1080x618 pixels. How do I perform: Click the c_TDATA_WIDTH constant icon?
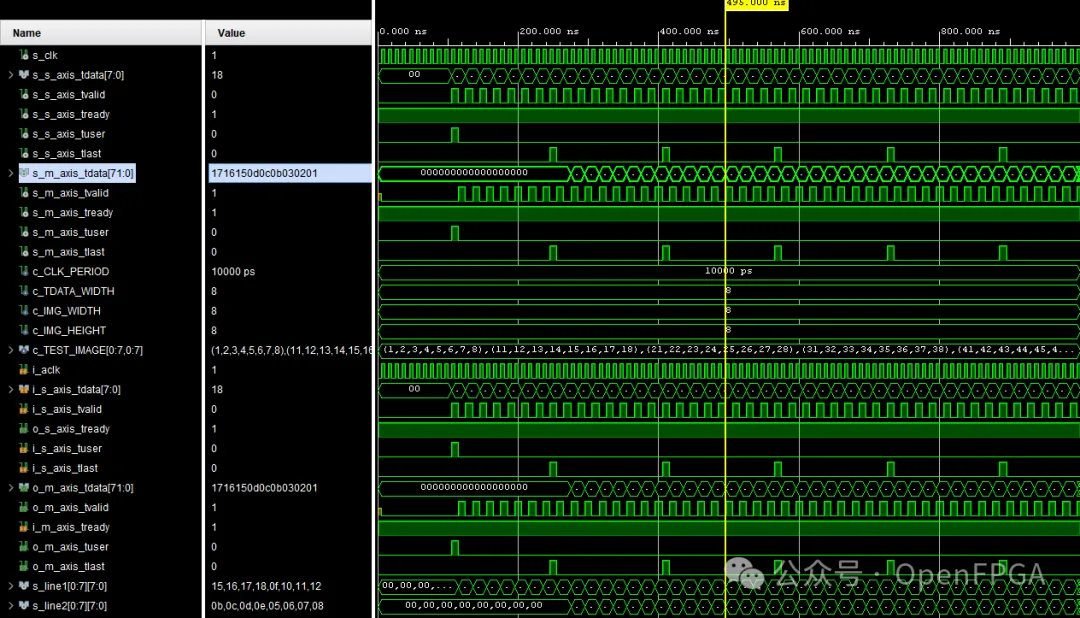pyautogui.click(x=24, y=291)
